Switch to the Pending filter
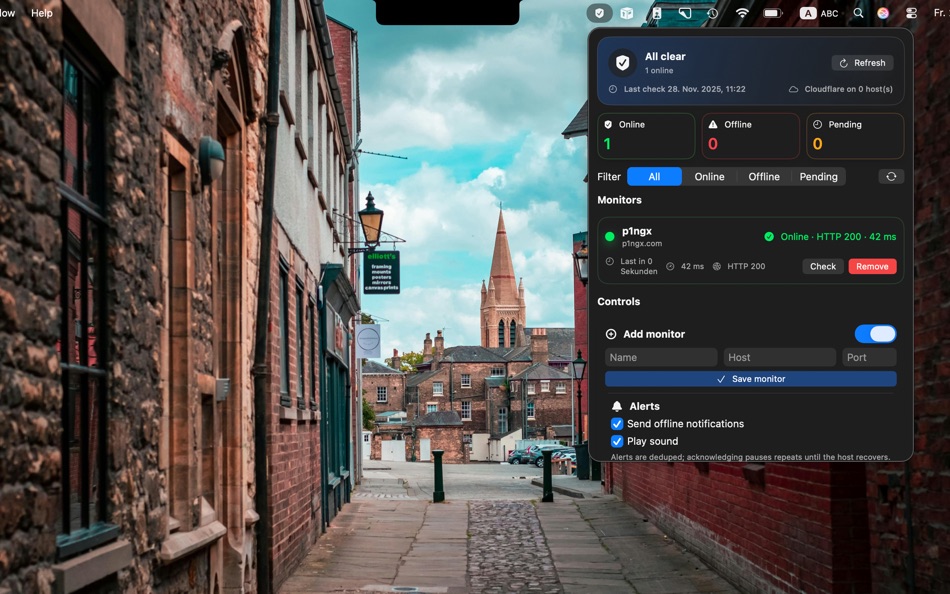950x594 pixels. coord(818,177)
